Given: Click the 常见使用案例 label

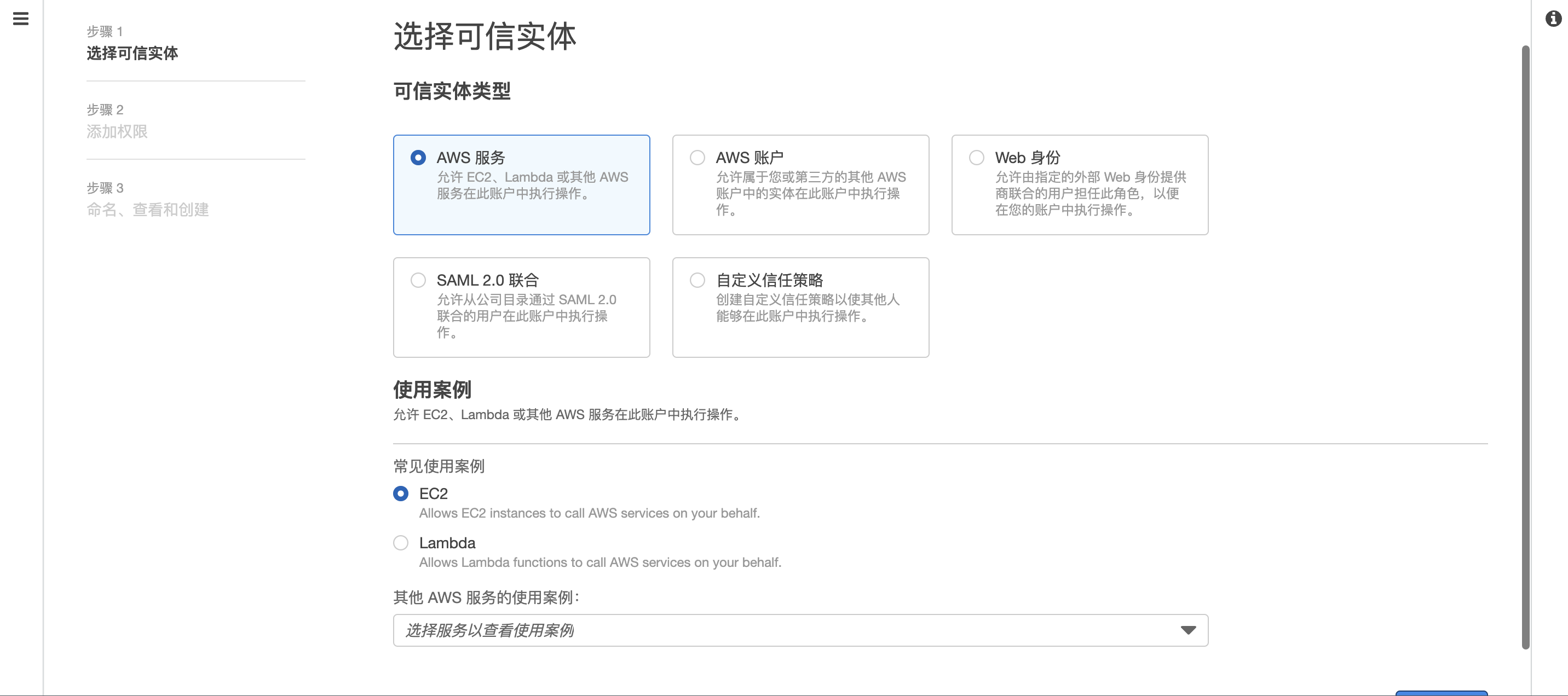Looking at the screenshot, I should coord(439,466).
